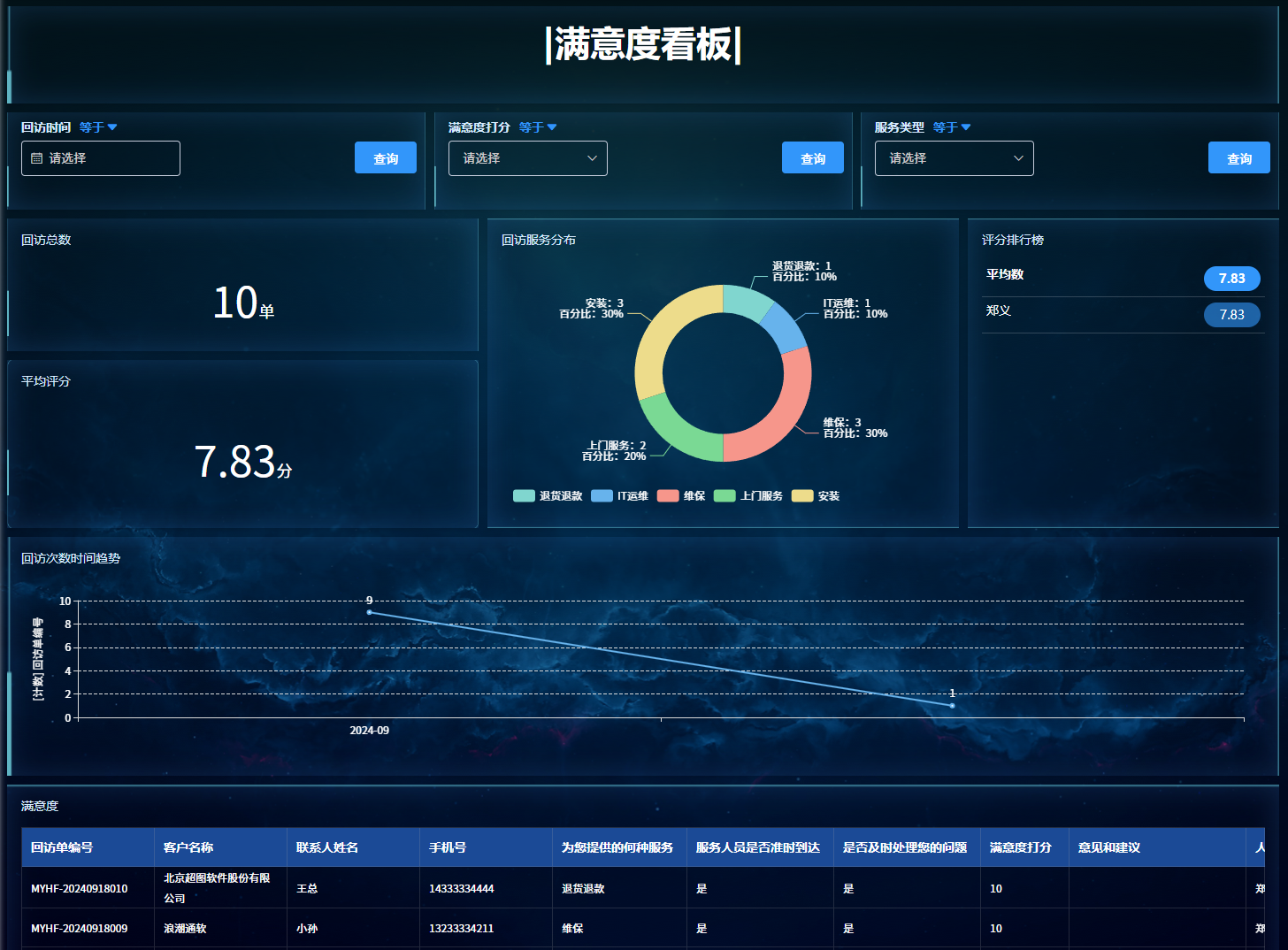Viewport: 1288px width, 950px height.
Task: Click the trend line point labeled 9
Action: click(369, 612)
